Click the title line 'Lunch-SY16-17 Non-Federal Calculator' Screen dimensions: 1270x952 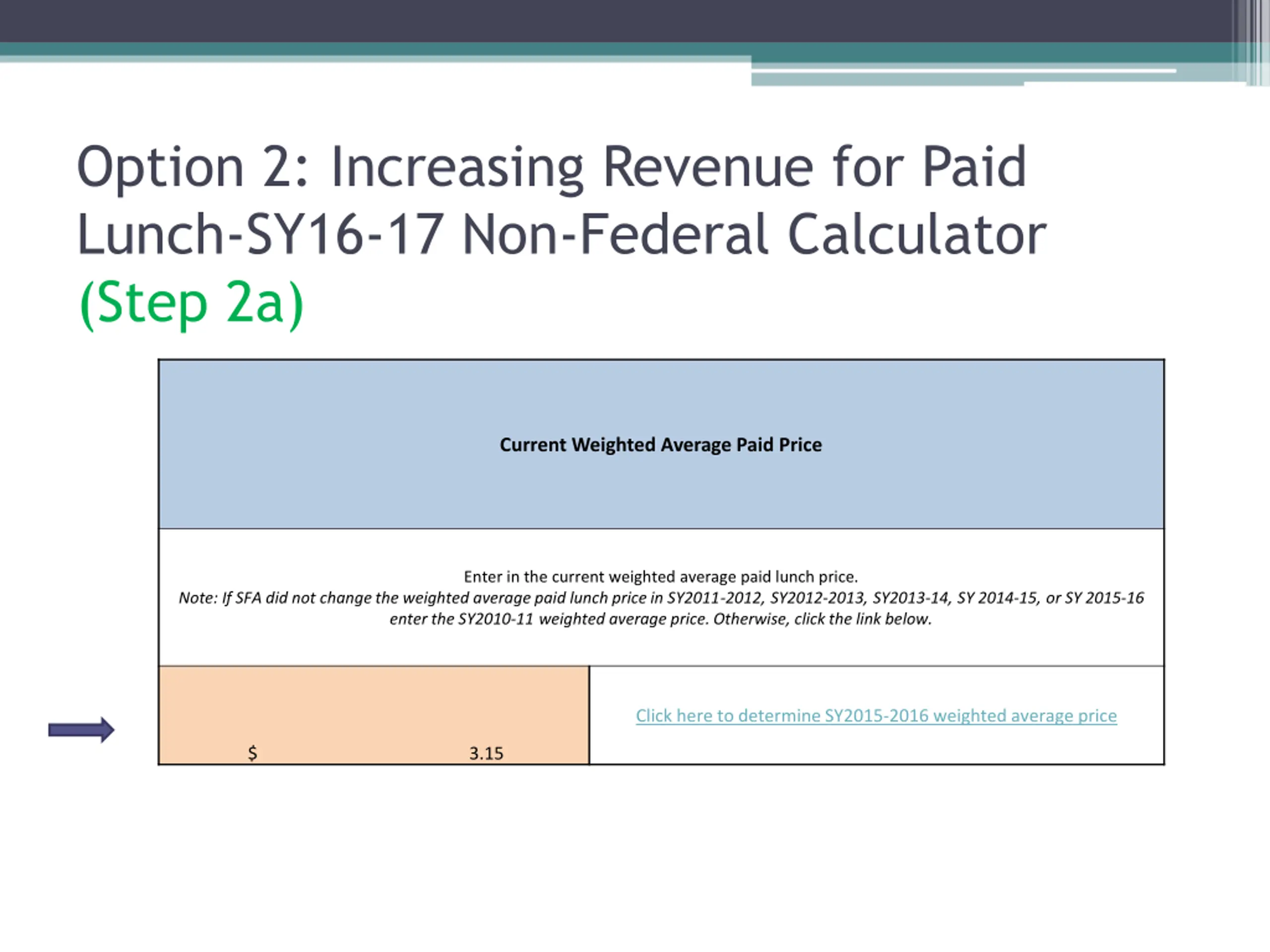pos(562,234)
